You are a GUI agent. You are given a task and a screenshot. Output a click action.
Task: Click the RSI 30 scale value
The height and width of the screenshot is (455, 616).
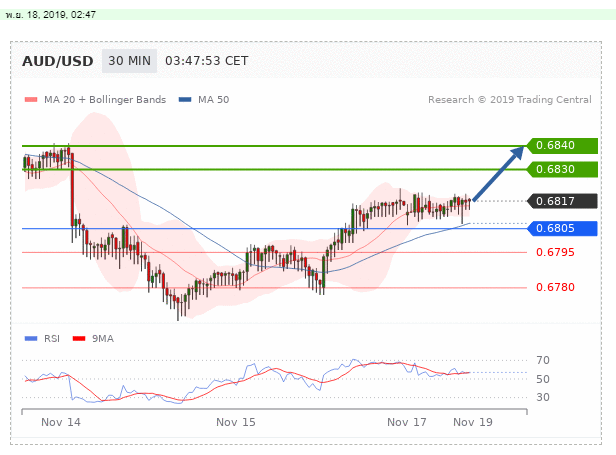tap(543, 397)
